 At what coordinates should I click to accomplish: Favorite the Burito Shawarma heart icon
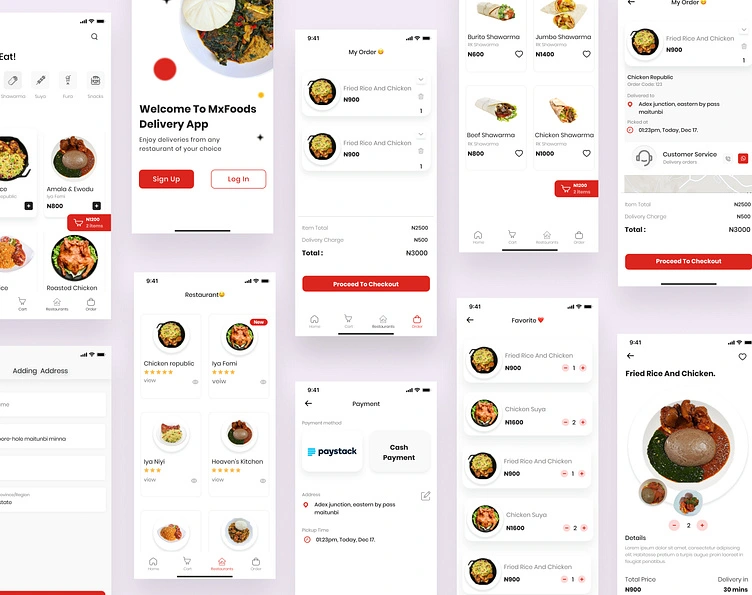[x=519, y=54]
